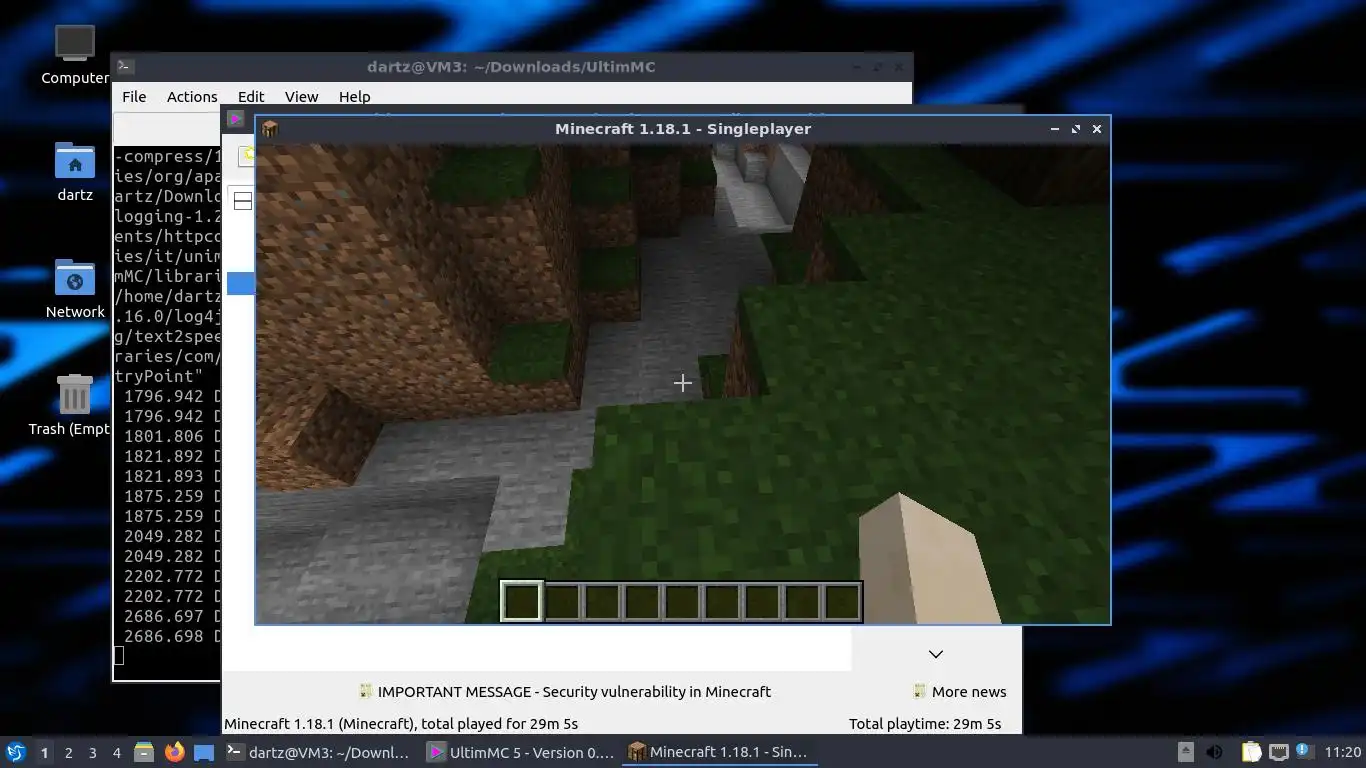
Task: Open the View menu in the terminal
Action: coord(301,97)
